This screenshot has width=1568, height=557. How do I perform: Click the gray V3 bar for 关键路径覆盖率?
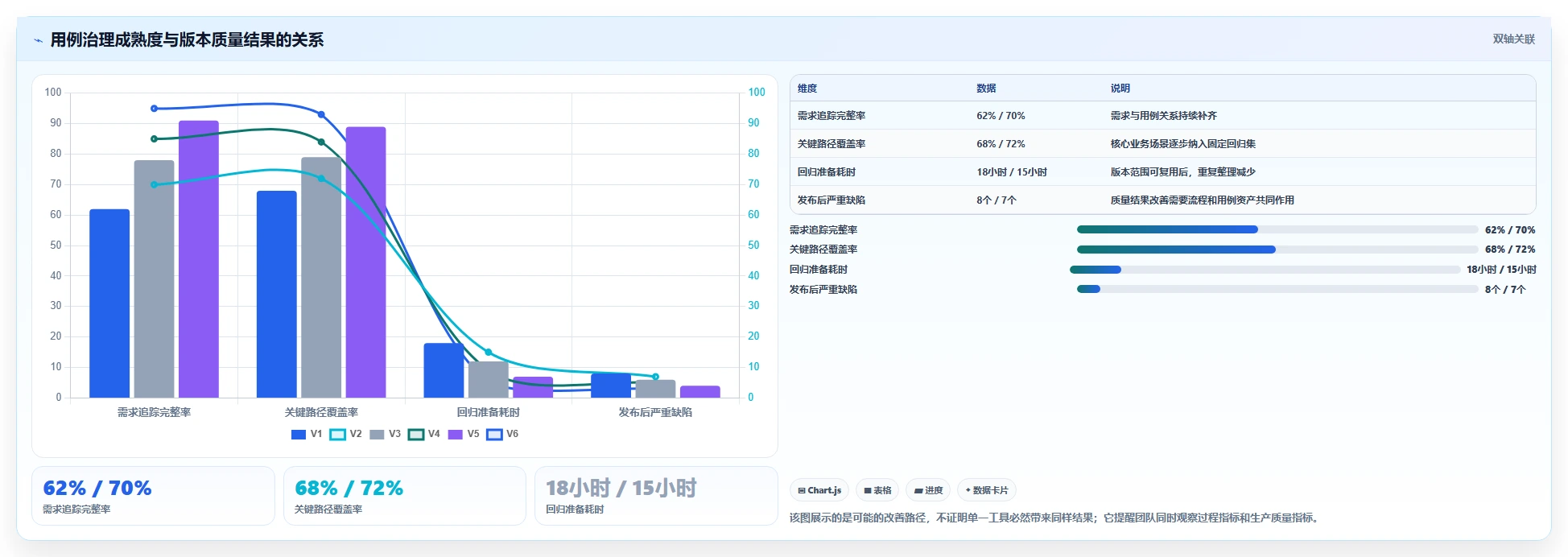[321, 278]
